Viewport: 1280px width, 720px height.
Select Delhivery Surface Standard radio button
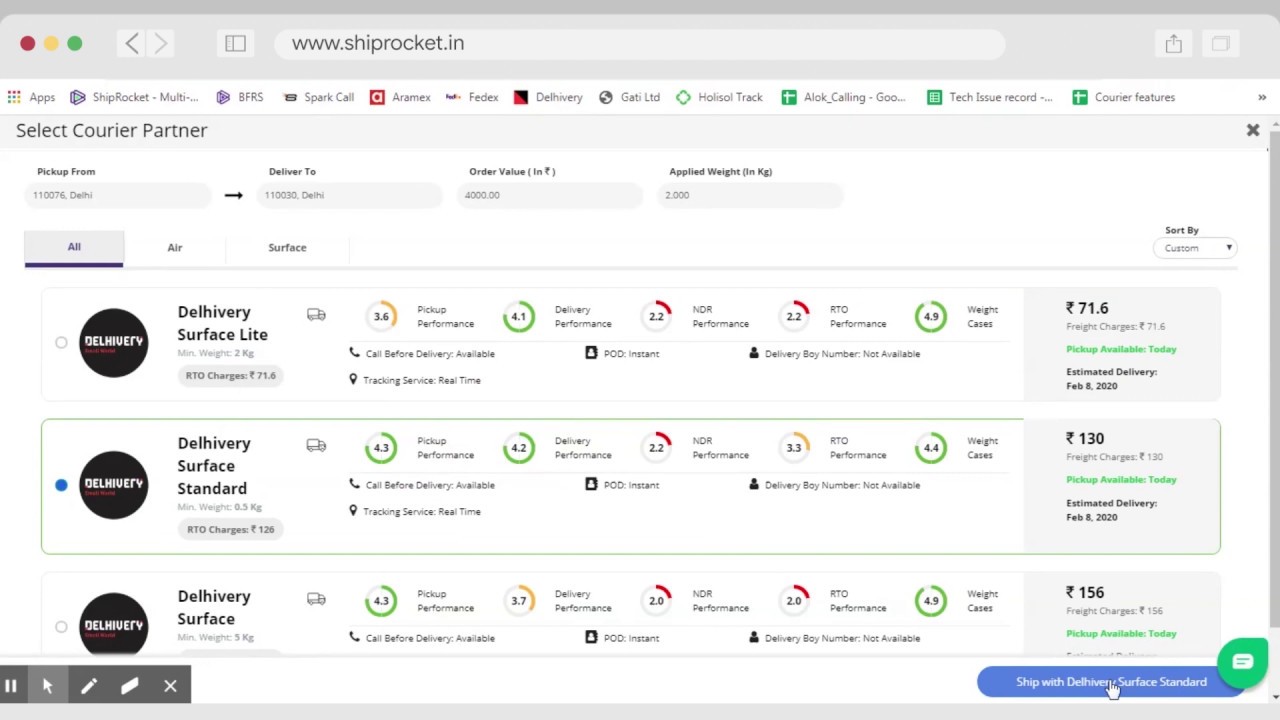coord(61,485)
